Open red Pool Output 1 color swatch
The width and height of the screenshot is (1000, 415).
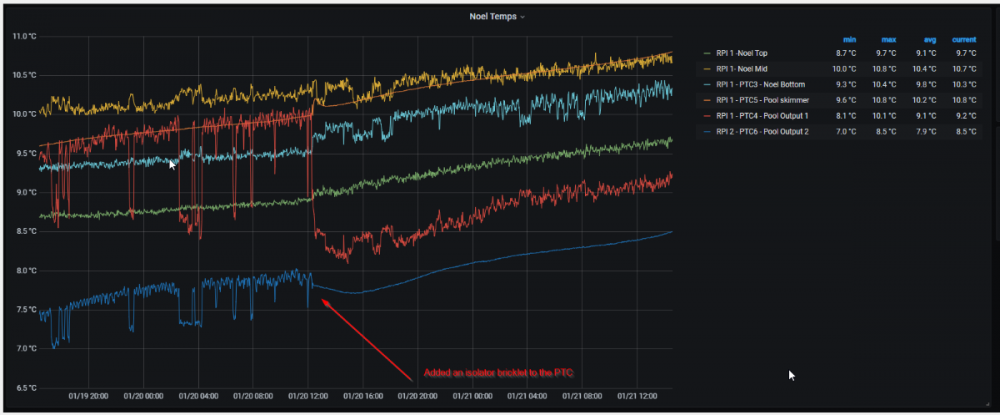708,116
